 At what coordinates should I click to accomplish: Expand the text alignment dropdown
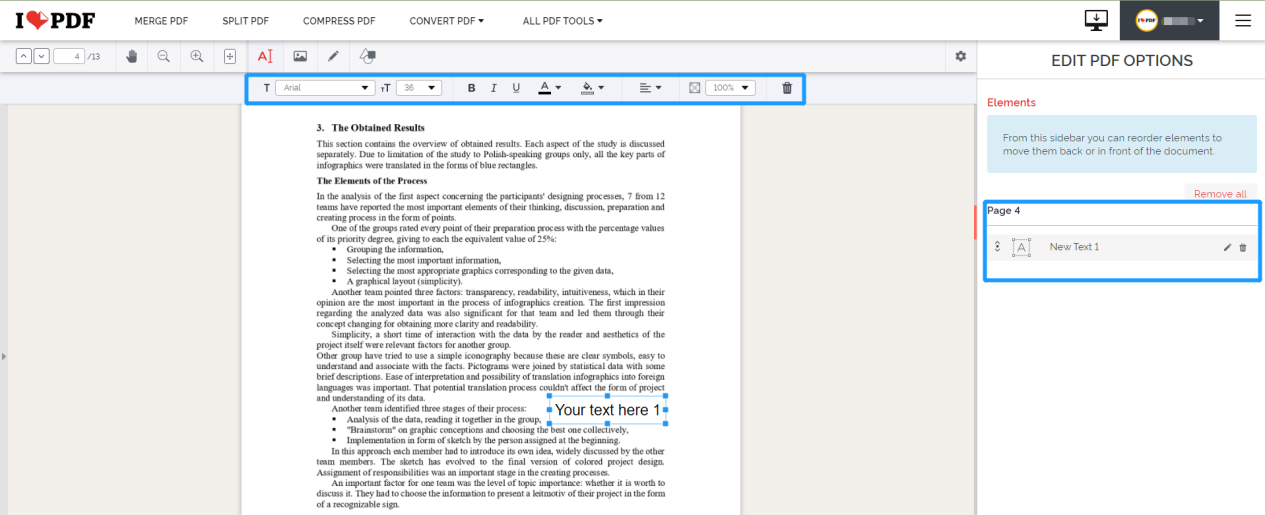click(650, 88)
